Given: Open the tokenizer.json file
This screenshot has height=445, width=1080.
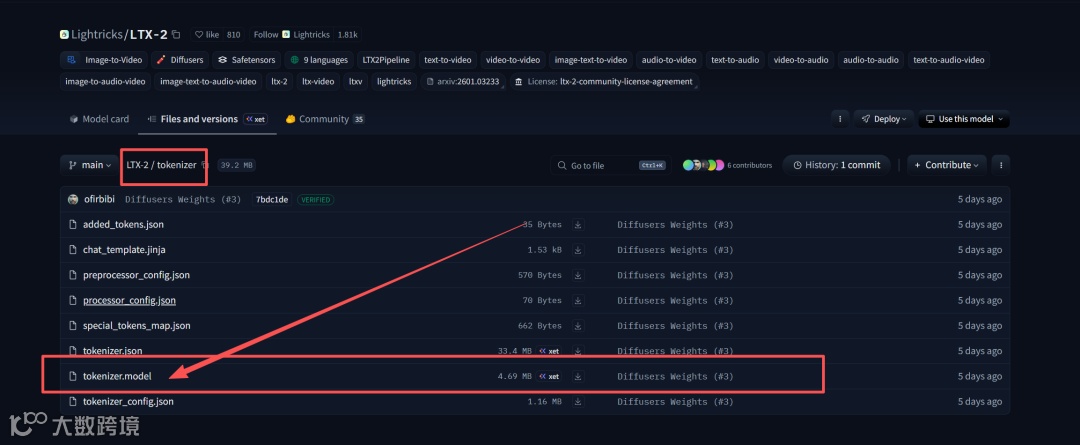Looking at the screenshot, I should 112,351.
